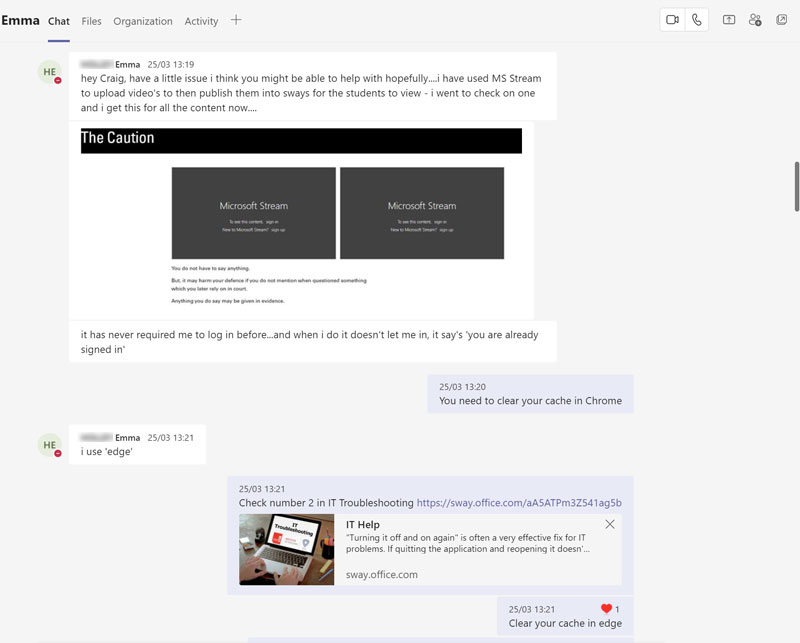Click the 'Emma' chat title

[20, 20]
